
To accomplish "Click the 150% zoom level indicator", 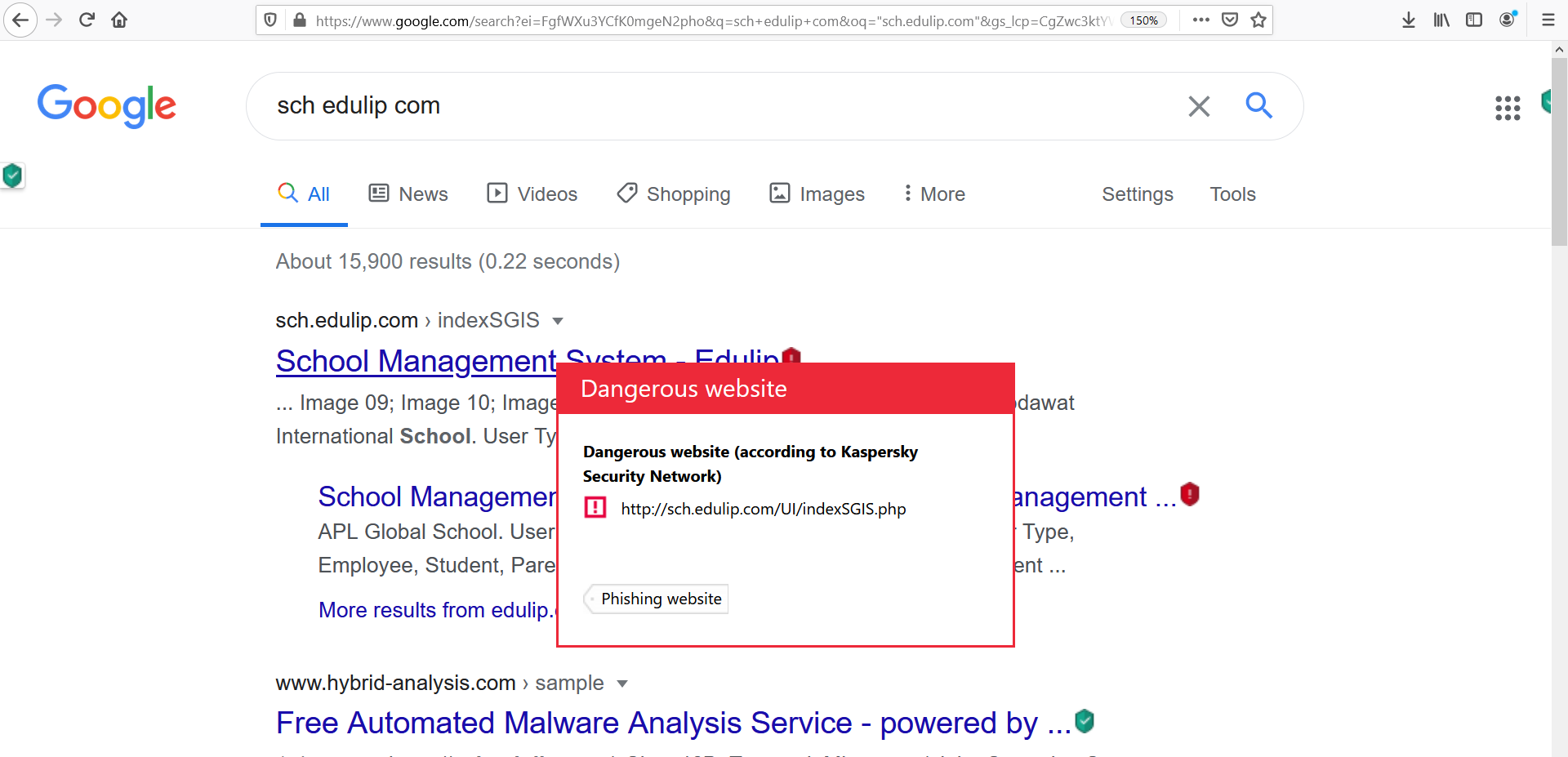I will point(1143,20).
